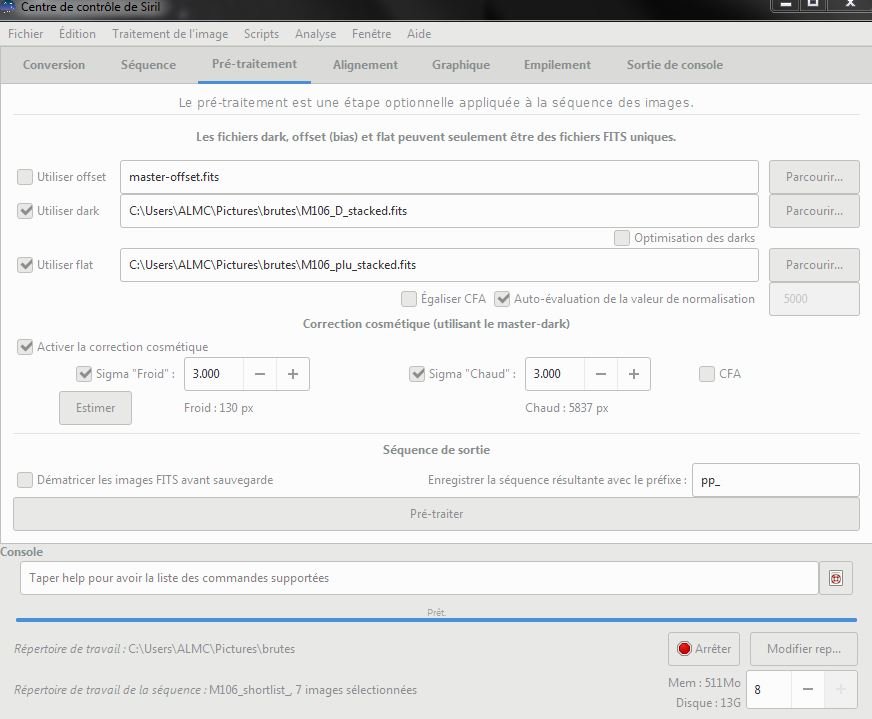This screenshot has height=719, width=872.
Task: Decrease Sigma Froid value with minus
Action: coord(260,374)
